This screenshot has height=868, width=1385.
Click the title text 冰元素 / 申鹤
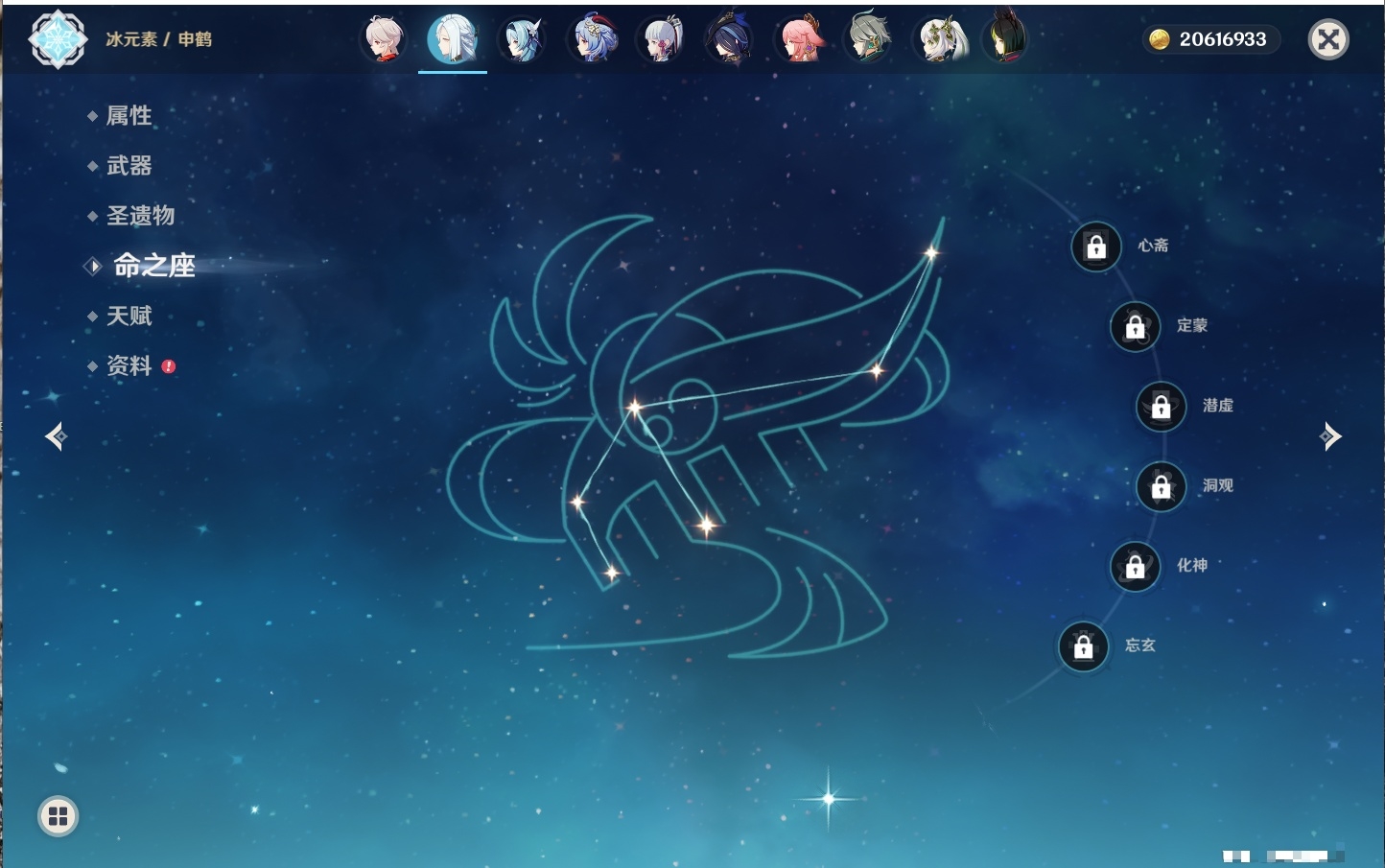[159, 39]
